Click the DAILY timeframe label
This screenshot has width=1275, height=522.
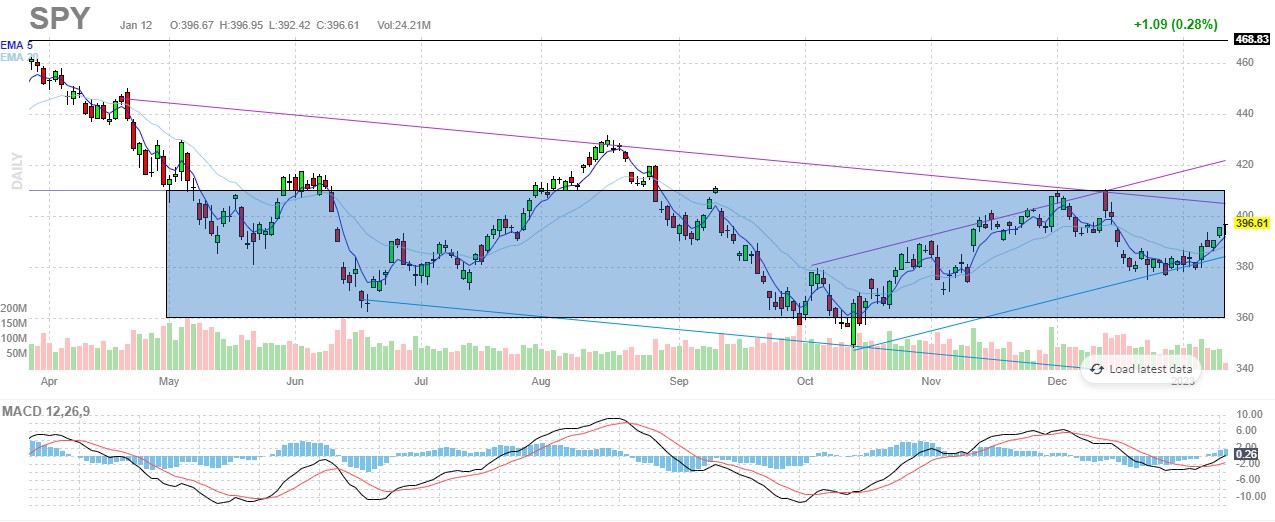coord(17,171)
